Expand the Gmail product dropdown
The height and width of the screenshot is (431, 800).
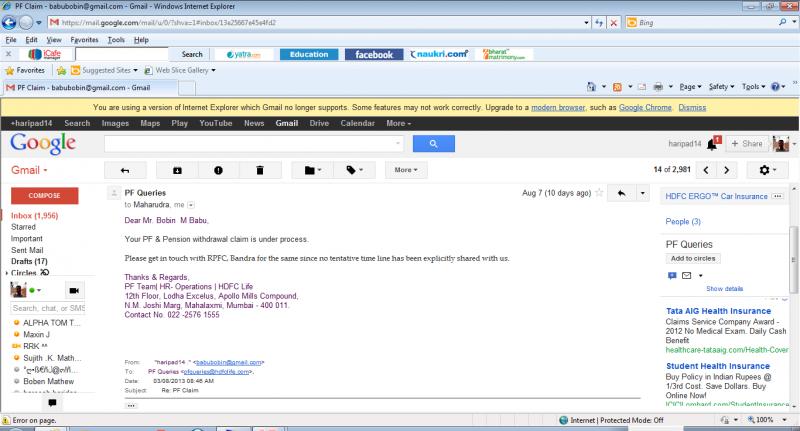pyautogui.click(x=29, y=170)
